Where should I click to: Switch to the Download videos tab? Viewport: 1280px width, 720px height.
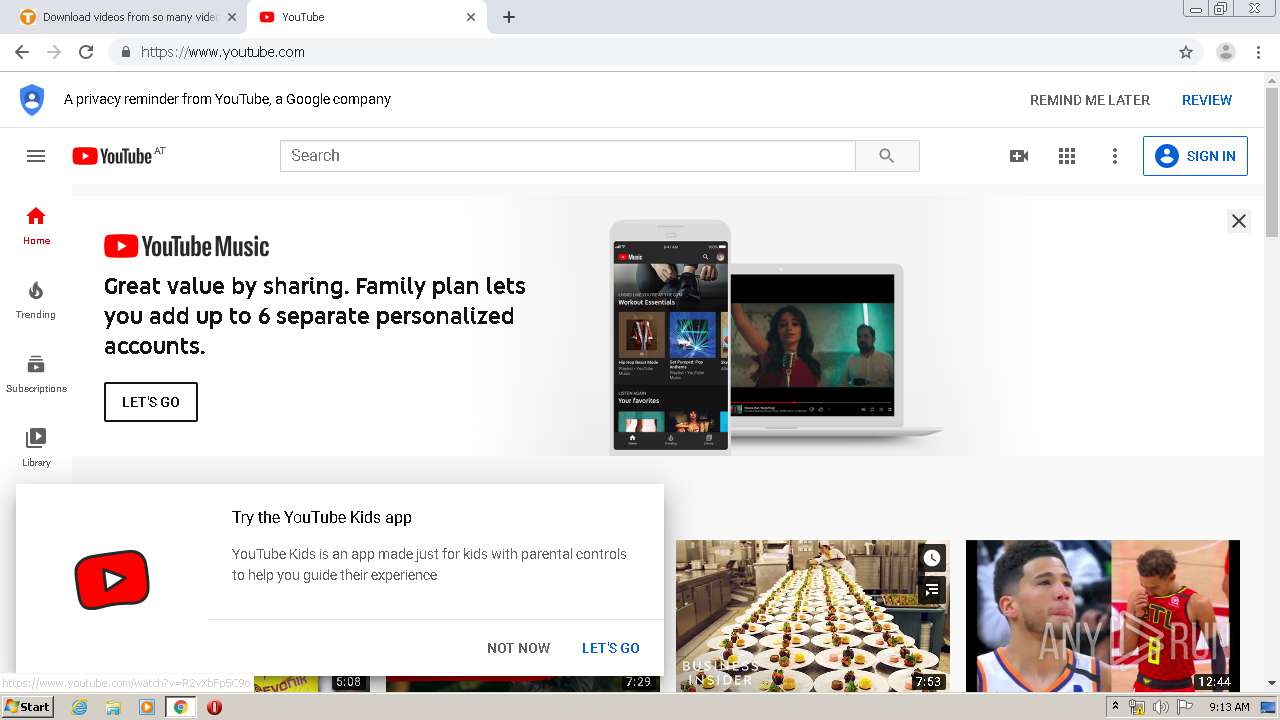[128, 17]
